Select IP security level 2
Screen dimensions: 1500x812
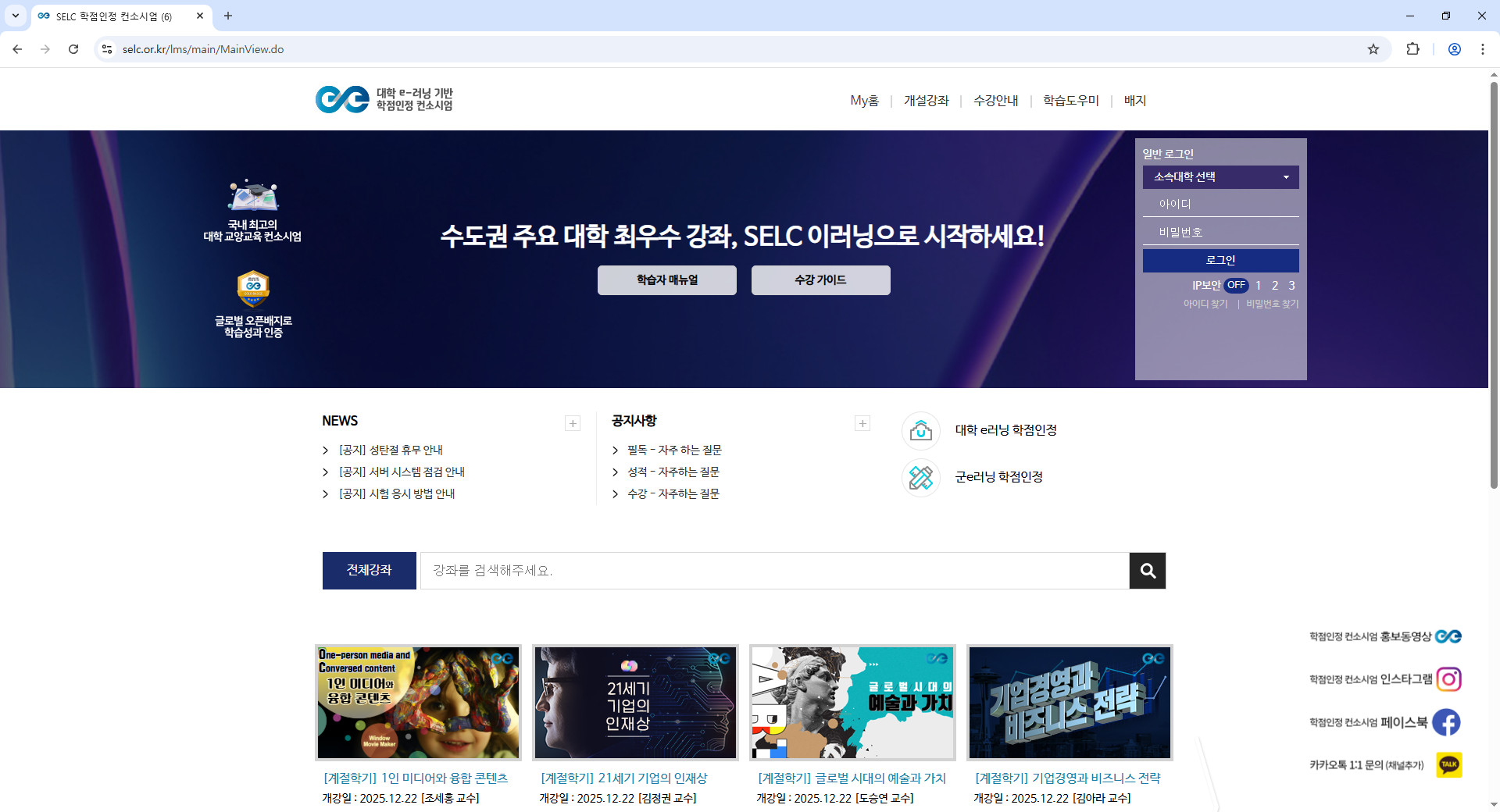[x=1275, y=286]
